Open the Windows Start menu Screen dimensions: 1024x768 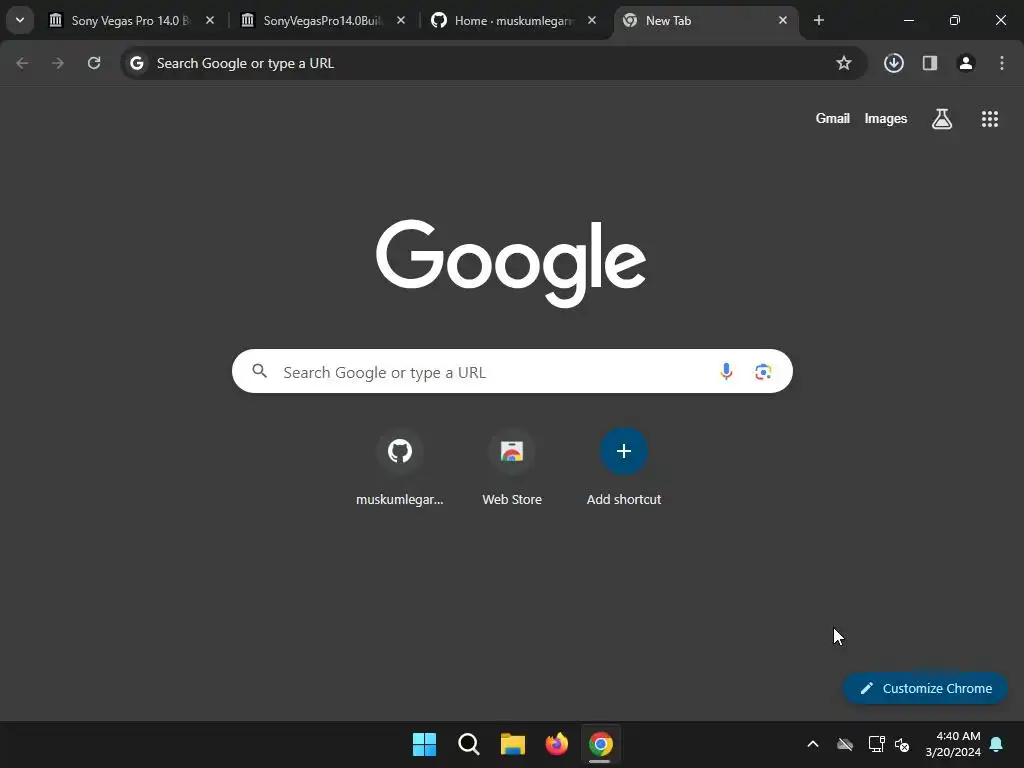pos(424,744)
